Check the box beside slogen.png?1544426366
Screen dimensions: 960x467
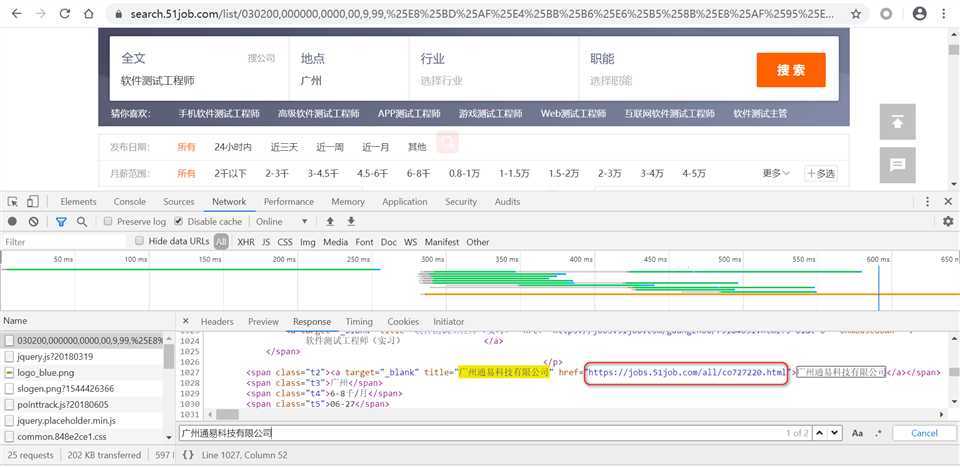(9, 389)
